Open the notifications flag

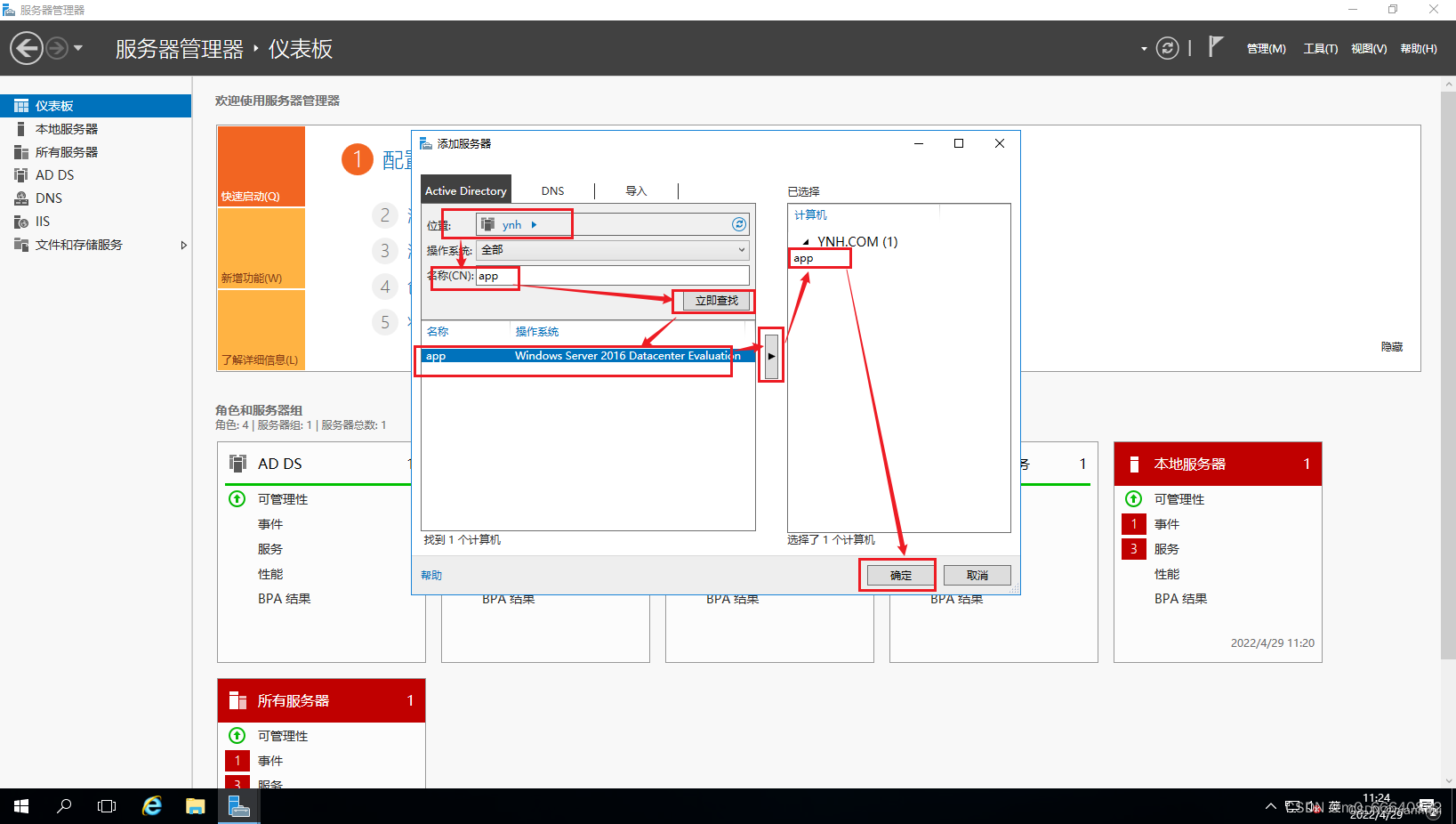(1216, 46)
